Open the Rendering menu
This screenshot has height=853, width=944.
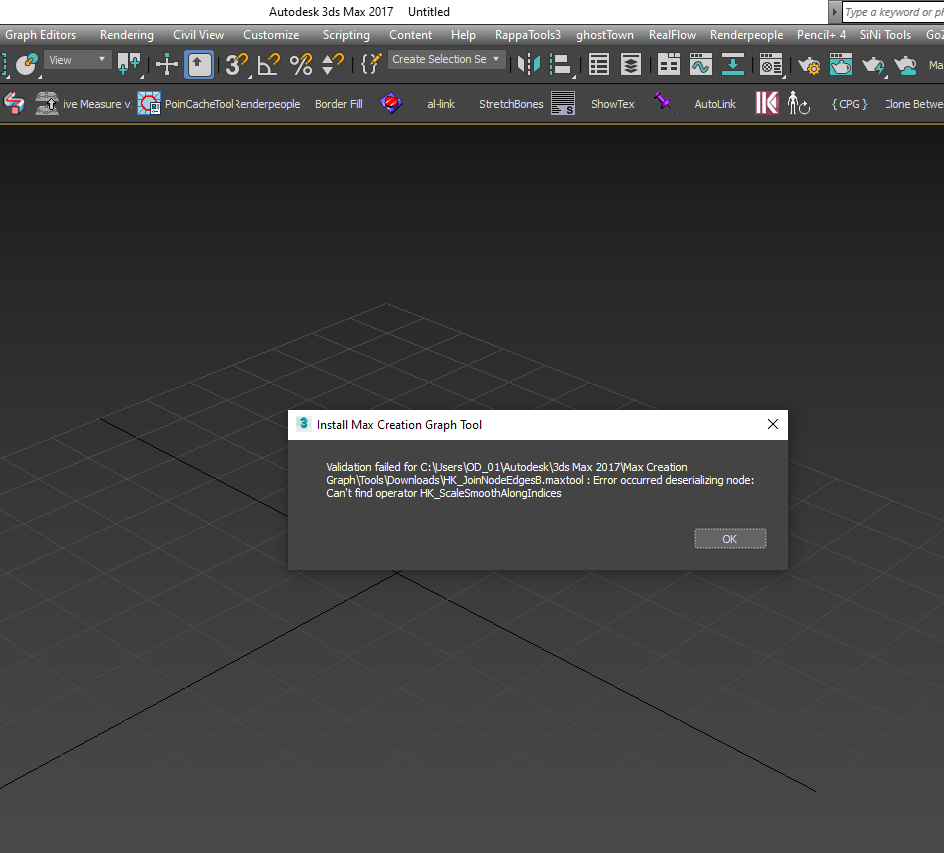126,35
